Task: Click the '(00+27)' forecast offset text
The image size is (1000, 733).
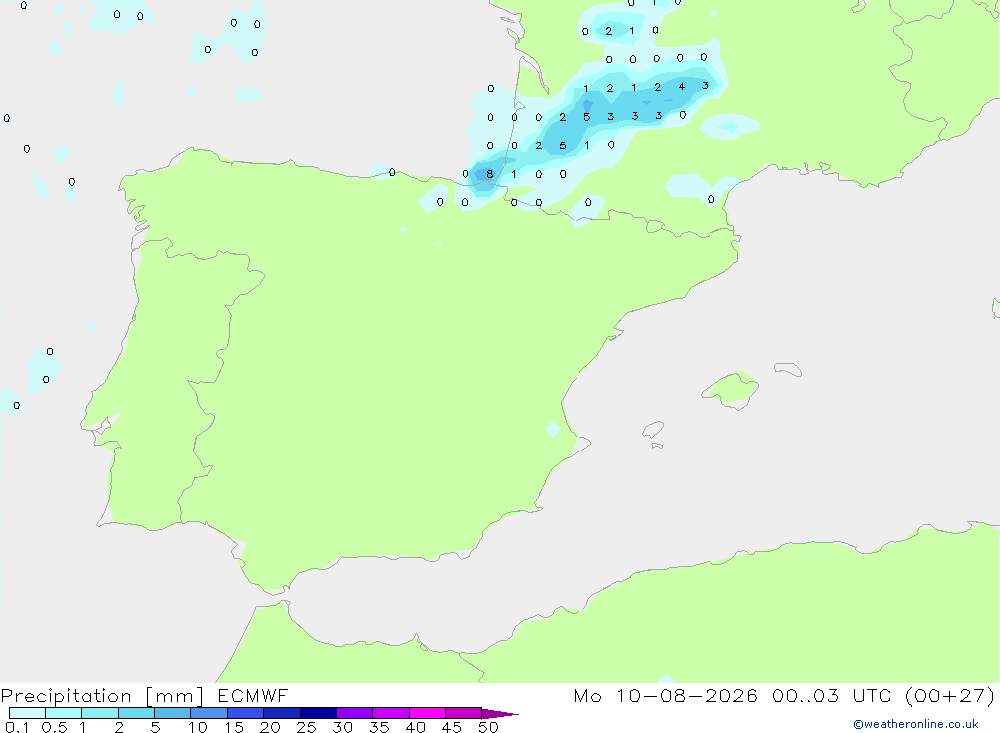Action: (x=950, y=695)
